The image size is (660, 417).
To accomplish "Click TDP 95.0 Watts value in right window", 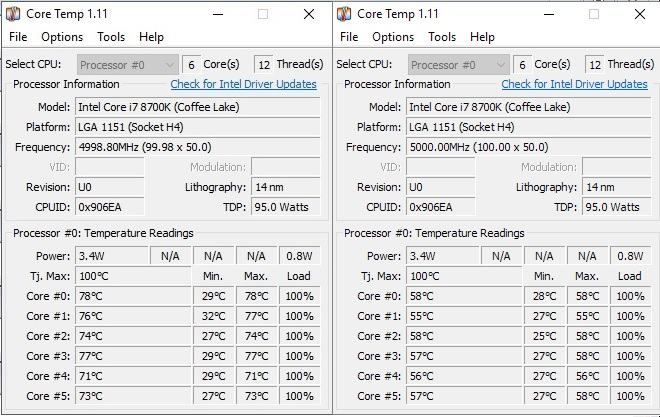I will [617, 207].
